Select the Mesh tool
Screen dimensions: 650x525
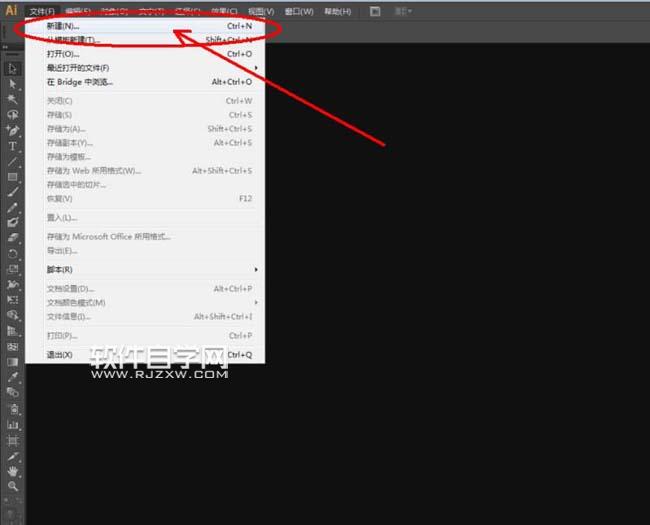pos(12,346)
